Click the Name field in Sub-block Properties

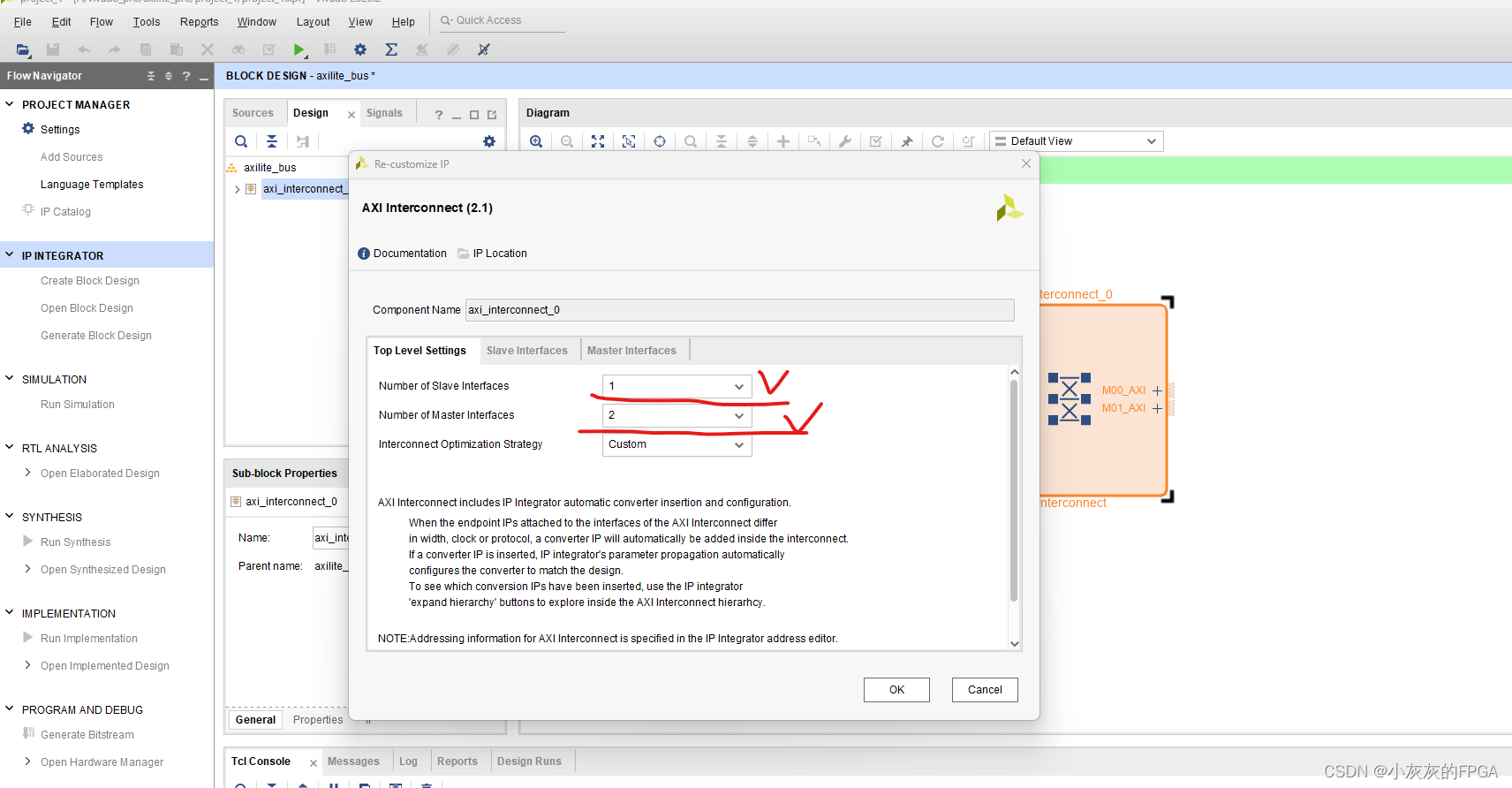tap(331, 538)
